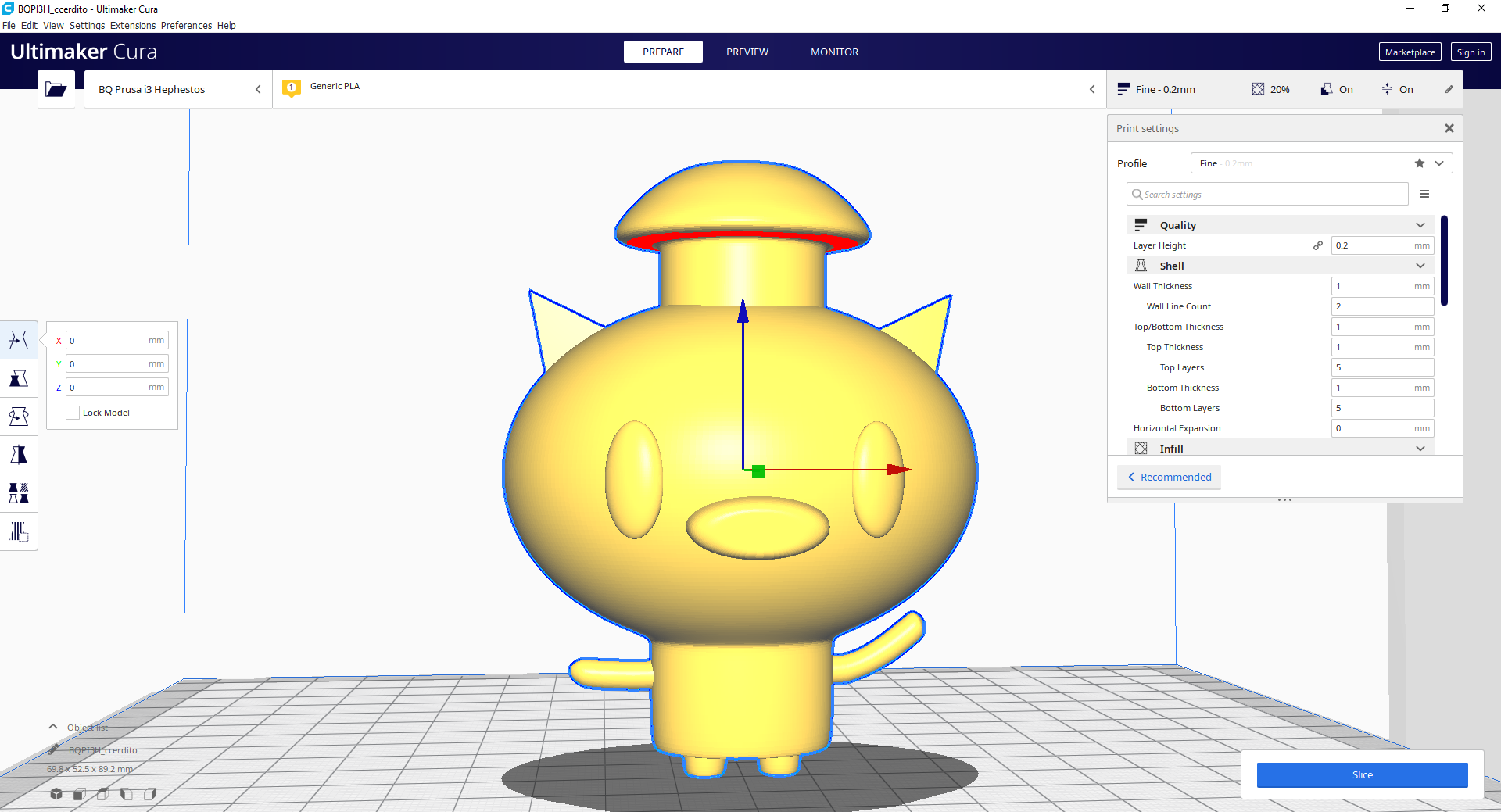Image resolution: width=1501 pixels, height=812 pixels.
Task: Open Per Model Settings tool
Action: pos(19,492)
